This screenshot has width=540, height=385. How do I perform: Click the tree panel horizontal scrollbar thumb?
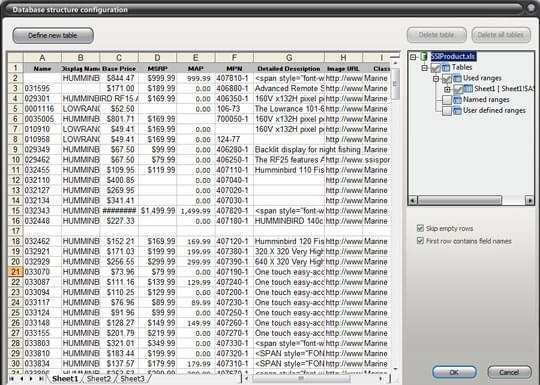click(x=459, y=200)
